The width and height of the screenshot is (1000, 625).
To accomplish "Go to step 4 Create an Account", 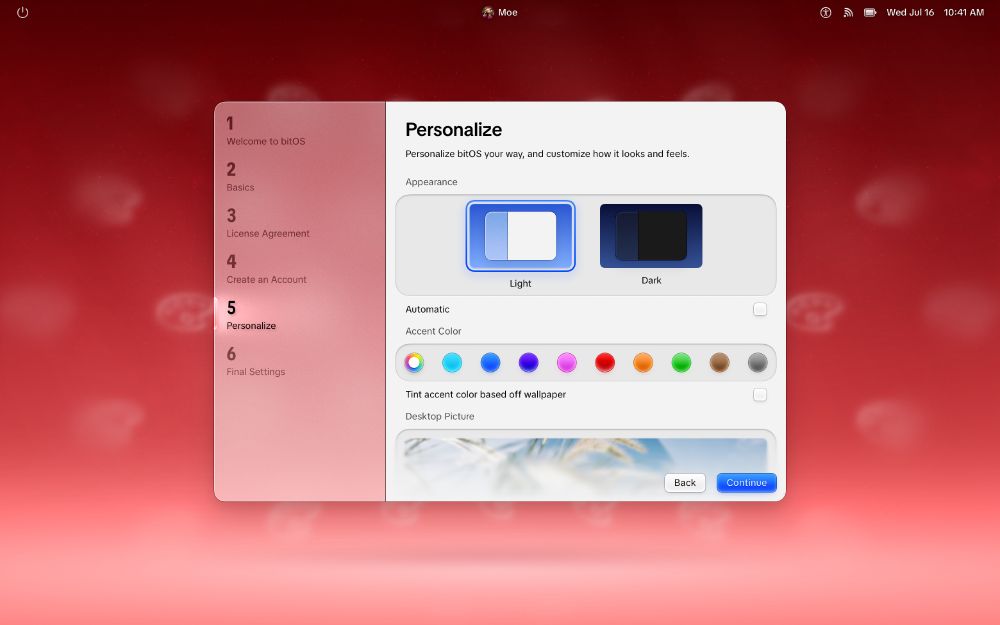I will point(267,269).
